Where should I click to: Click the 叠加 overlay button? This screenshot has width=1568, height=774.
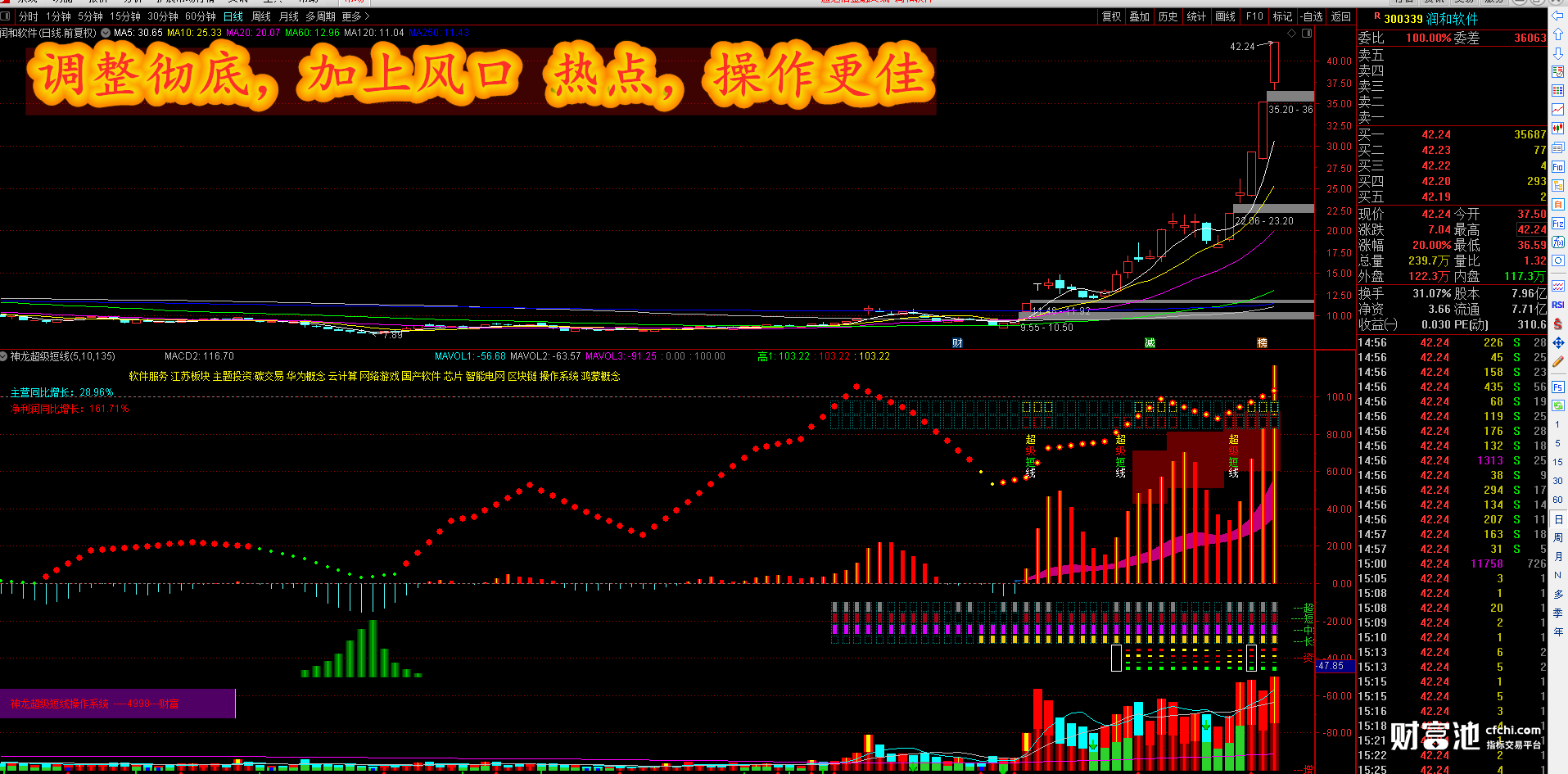pos(1140,16)
